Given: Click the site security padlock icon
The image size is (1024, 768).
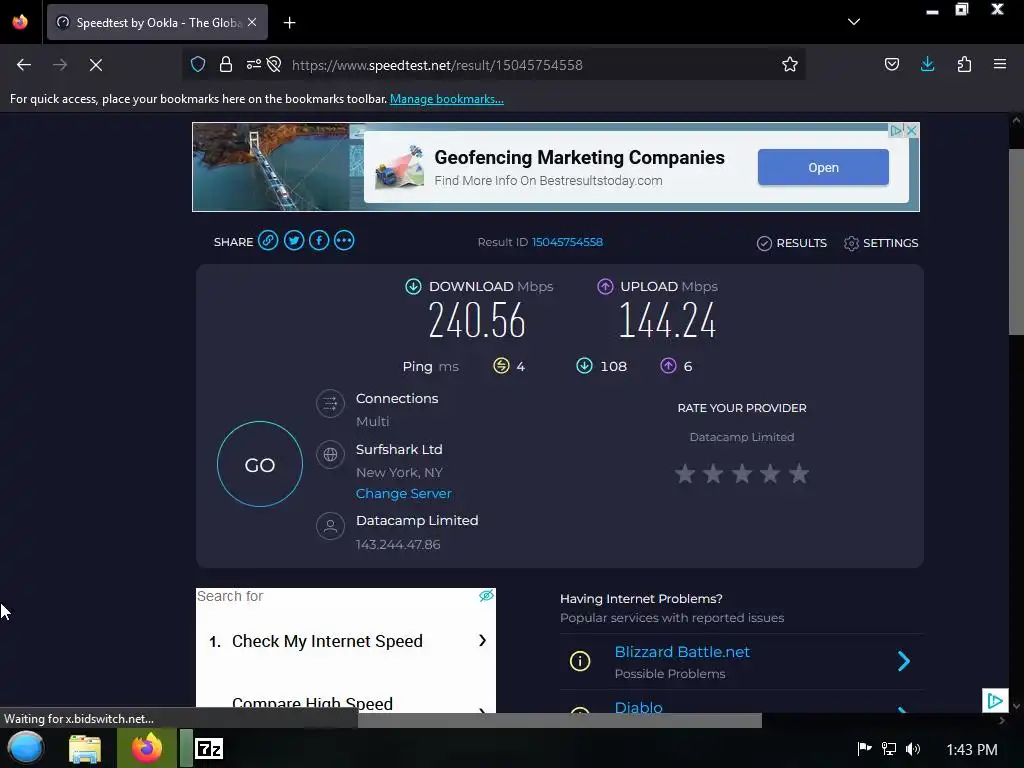Looking at the screenshot, I should (x=226, y=64).
